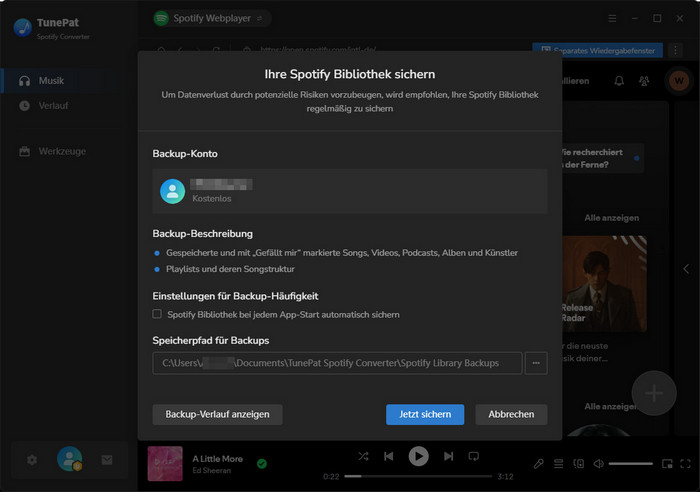Click the user profile icon at bottom-left
Image resolution: width=700 pixels, height=492 pixels.
tap(70, 459)
